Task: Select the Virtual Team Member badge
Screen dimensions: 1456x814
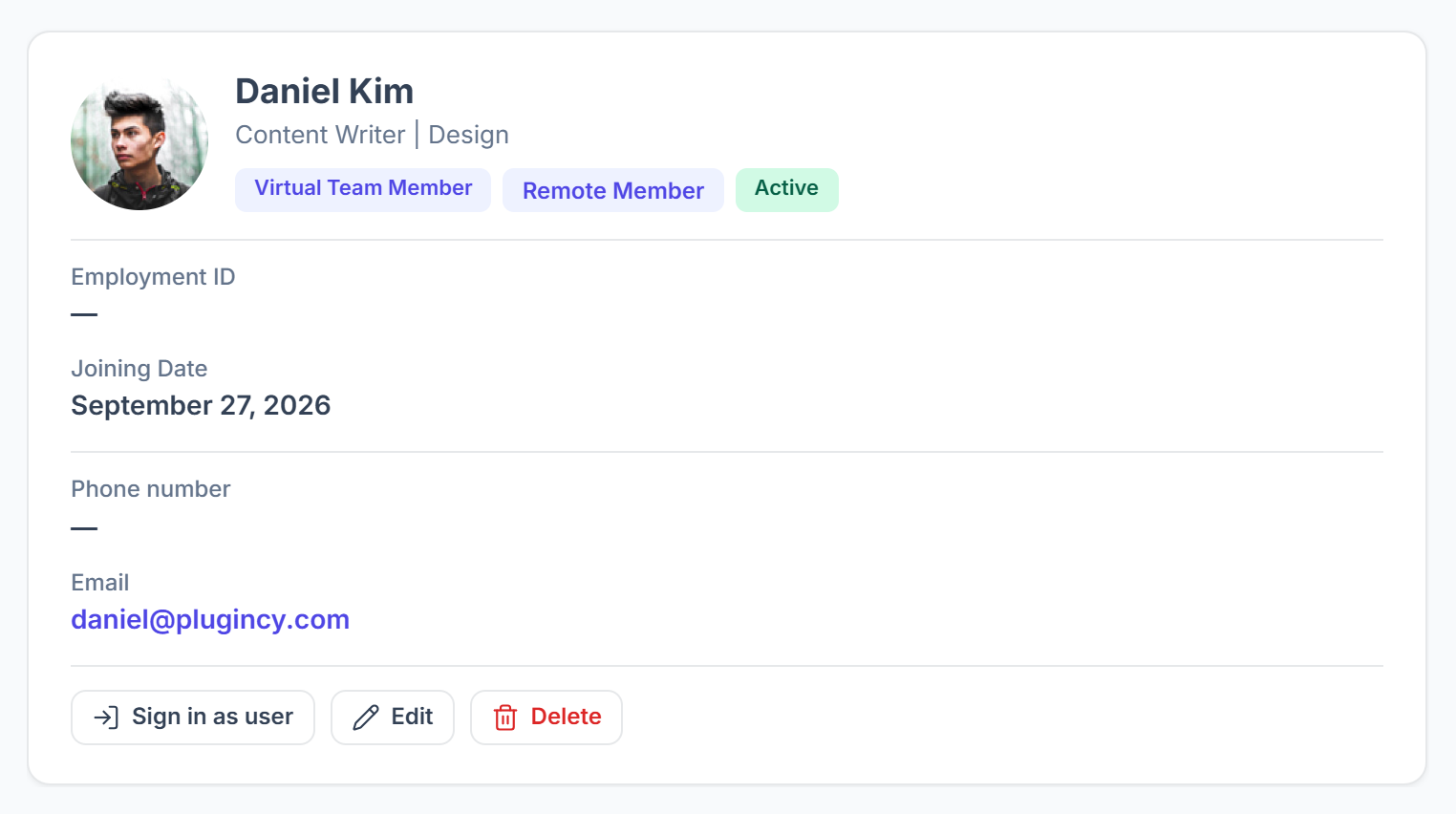Action: pos(363,189)
